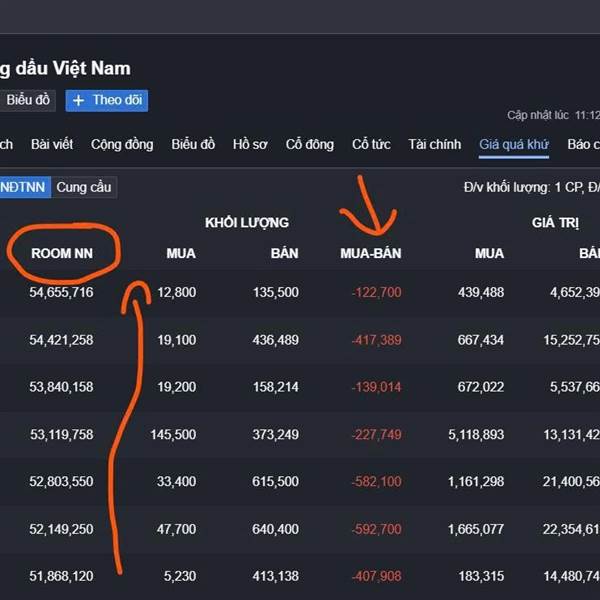Image resolution: width=600 pixels, height=600 pixels.
Task: Select room value 54,655,716
Action: pyautogui.click(x=61, y=292)
